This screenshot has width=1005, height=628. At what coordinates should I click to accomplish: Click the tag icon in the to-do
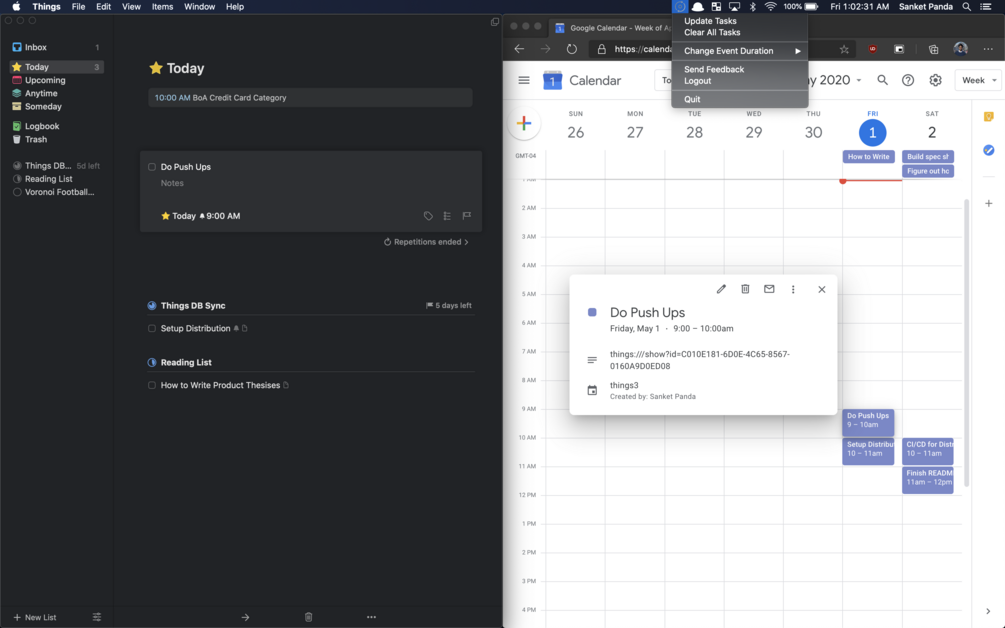[428, 216]
